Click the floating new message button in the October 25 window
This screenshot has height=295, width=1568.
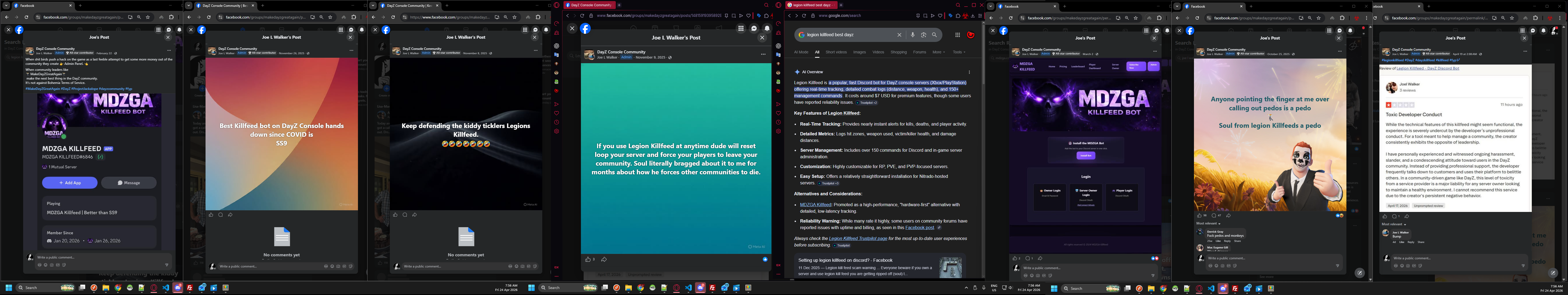(1360, 273)
